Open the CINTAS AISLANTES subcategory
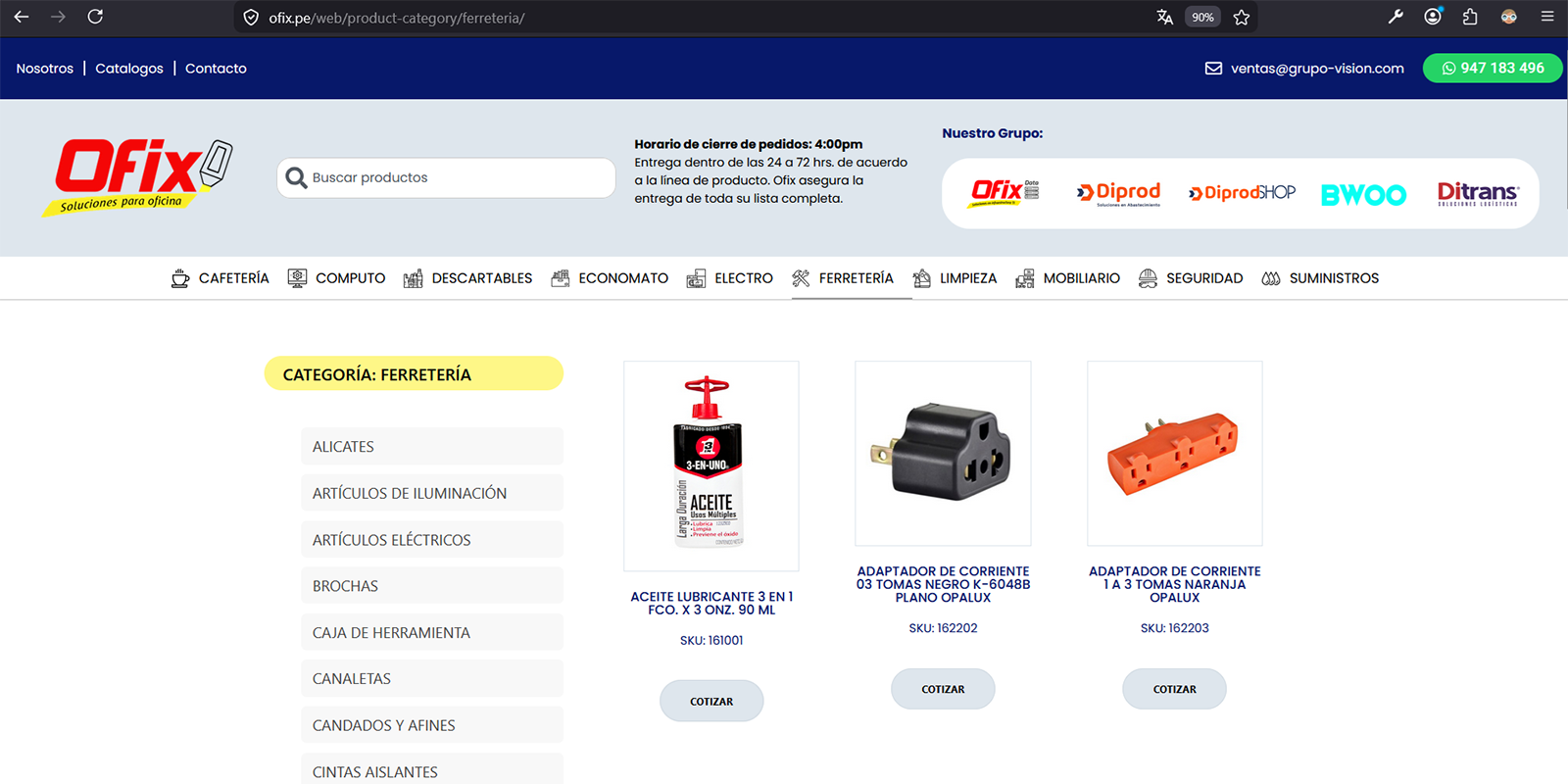Image resolution: width=1568 pixels, height=784 pixels. [x=432, y=770]
